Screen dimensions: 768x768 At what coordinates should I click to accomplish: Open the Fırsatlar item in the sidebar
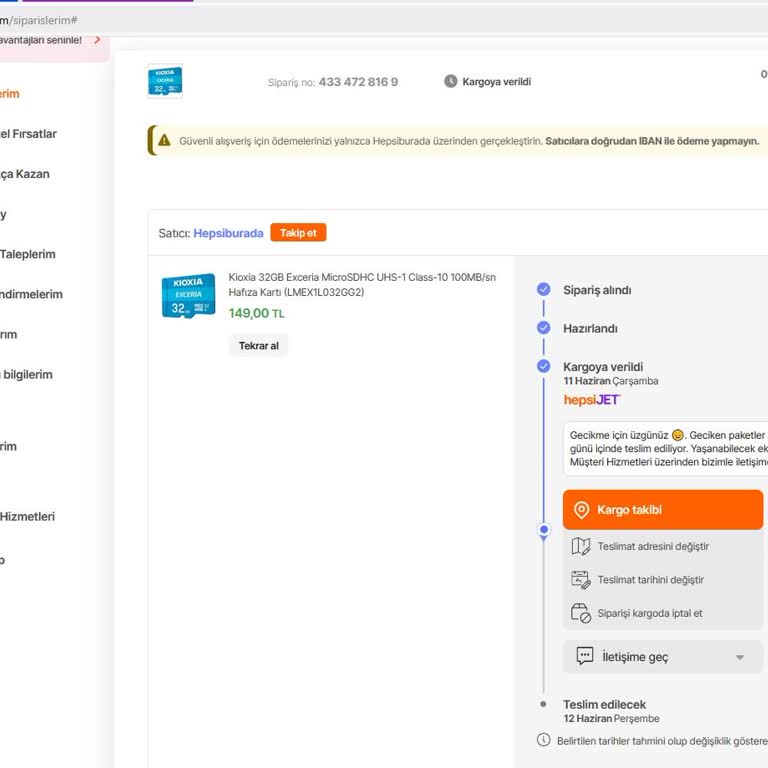point(28,134)
